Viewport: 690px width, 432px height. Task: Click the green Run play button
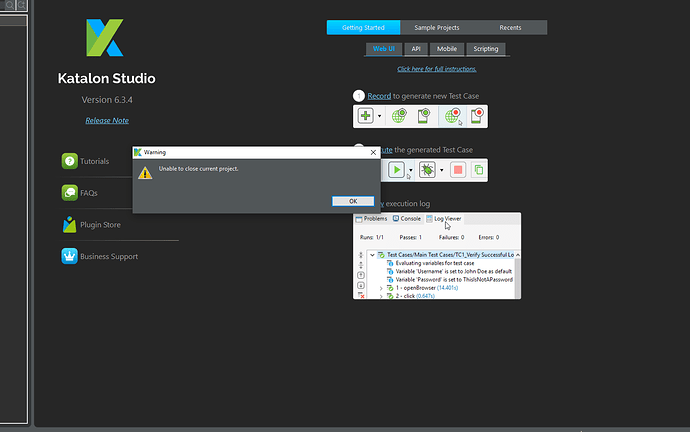coord(396,170)
